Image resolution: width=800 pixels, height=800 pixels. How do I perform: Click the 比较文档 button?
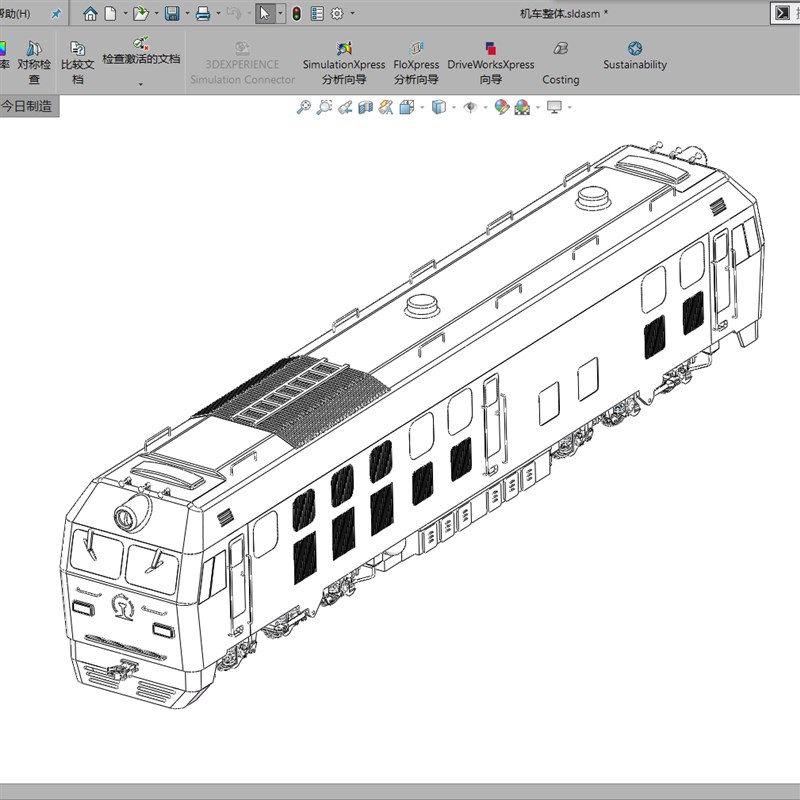click(78, 62)
